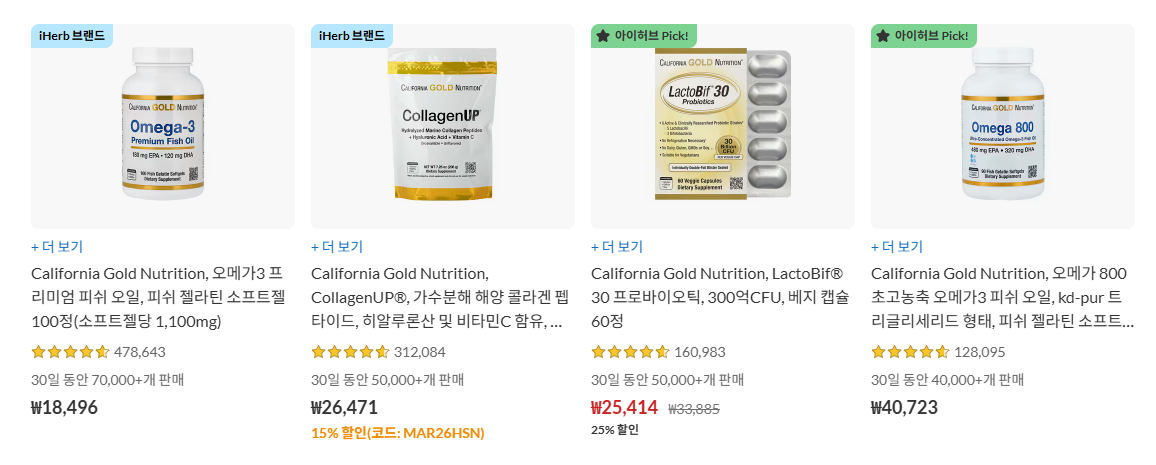Open the 오메가3 프리미엄 피쉬 오일 product title link
Image resolution: width=1156 pixels, height=465 pixels.
(x=157, y=298)
